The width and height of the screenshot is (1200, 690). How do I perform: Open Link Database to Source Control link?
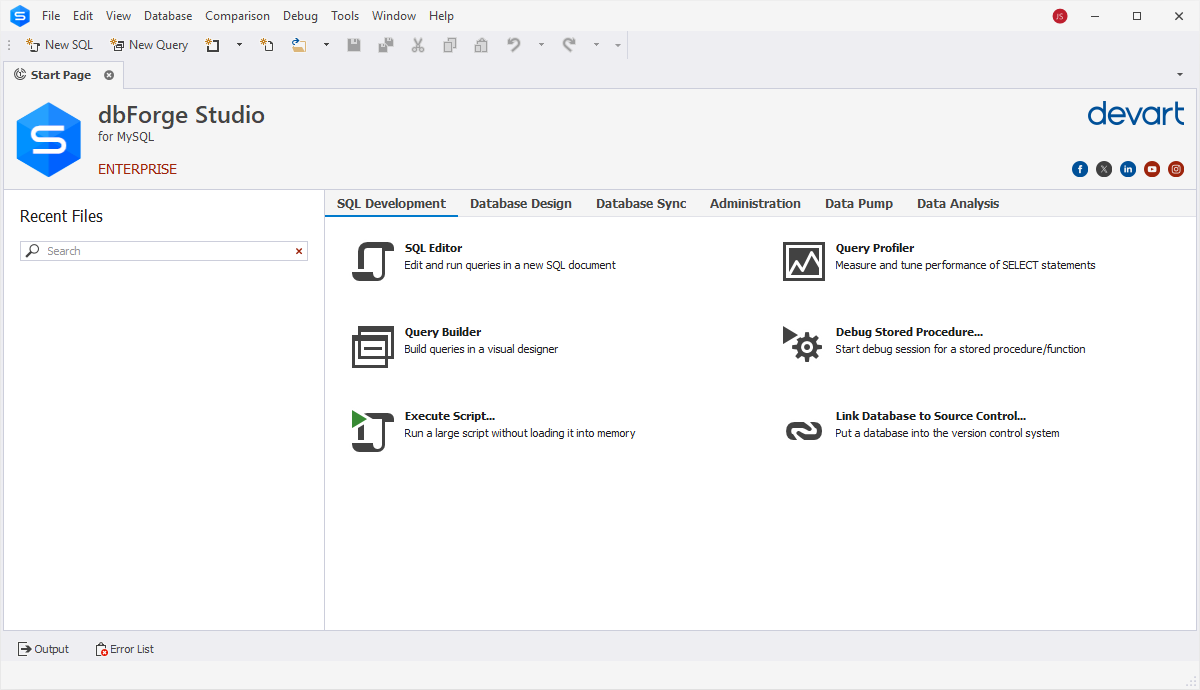pyautogui.click(x=931, y=416)
